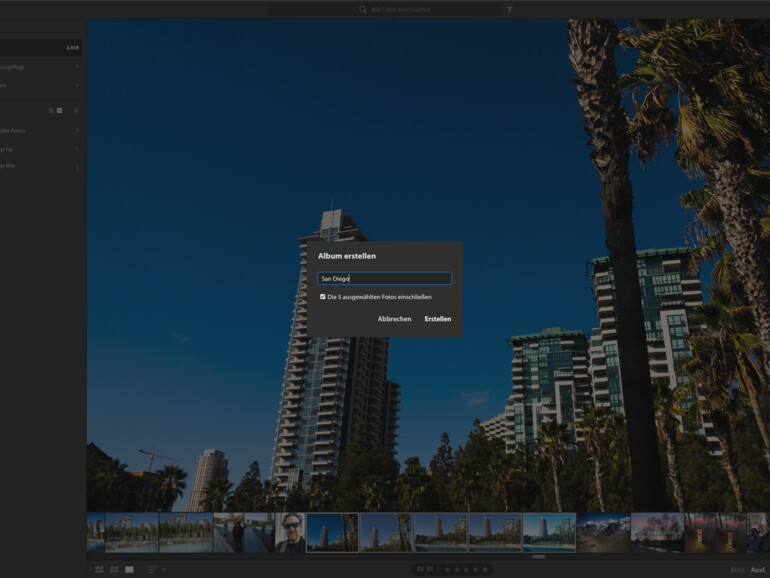
Task: Set rating to two stars
Action: (x=457, y=569)
